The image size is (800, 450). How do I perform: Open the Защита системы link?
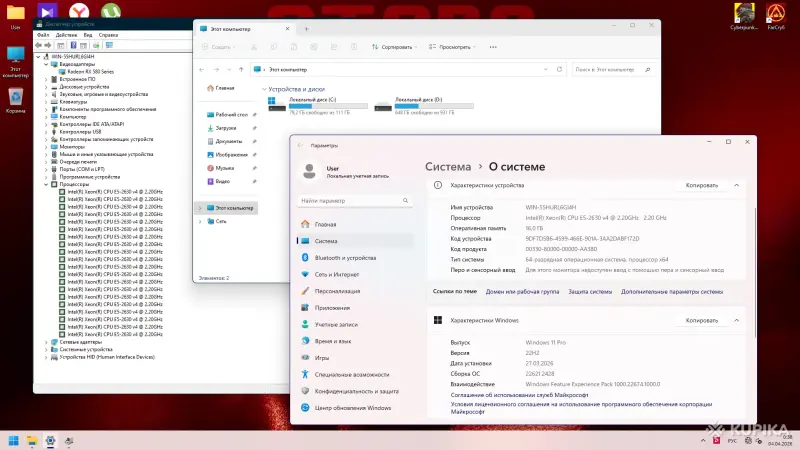(590, 292)
